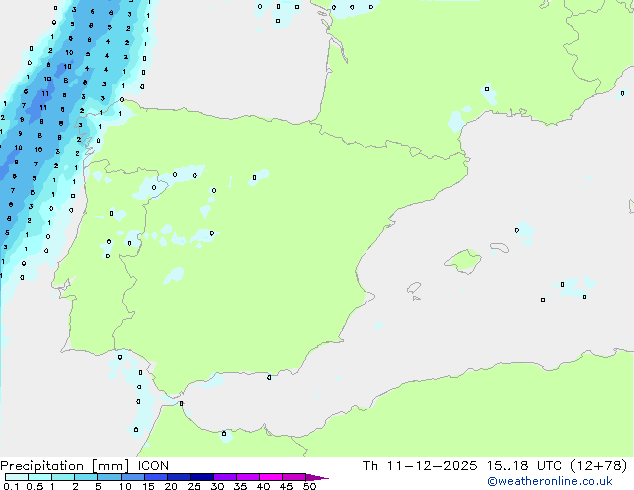Click the legend label '30'

click(217, 486)
